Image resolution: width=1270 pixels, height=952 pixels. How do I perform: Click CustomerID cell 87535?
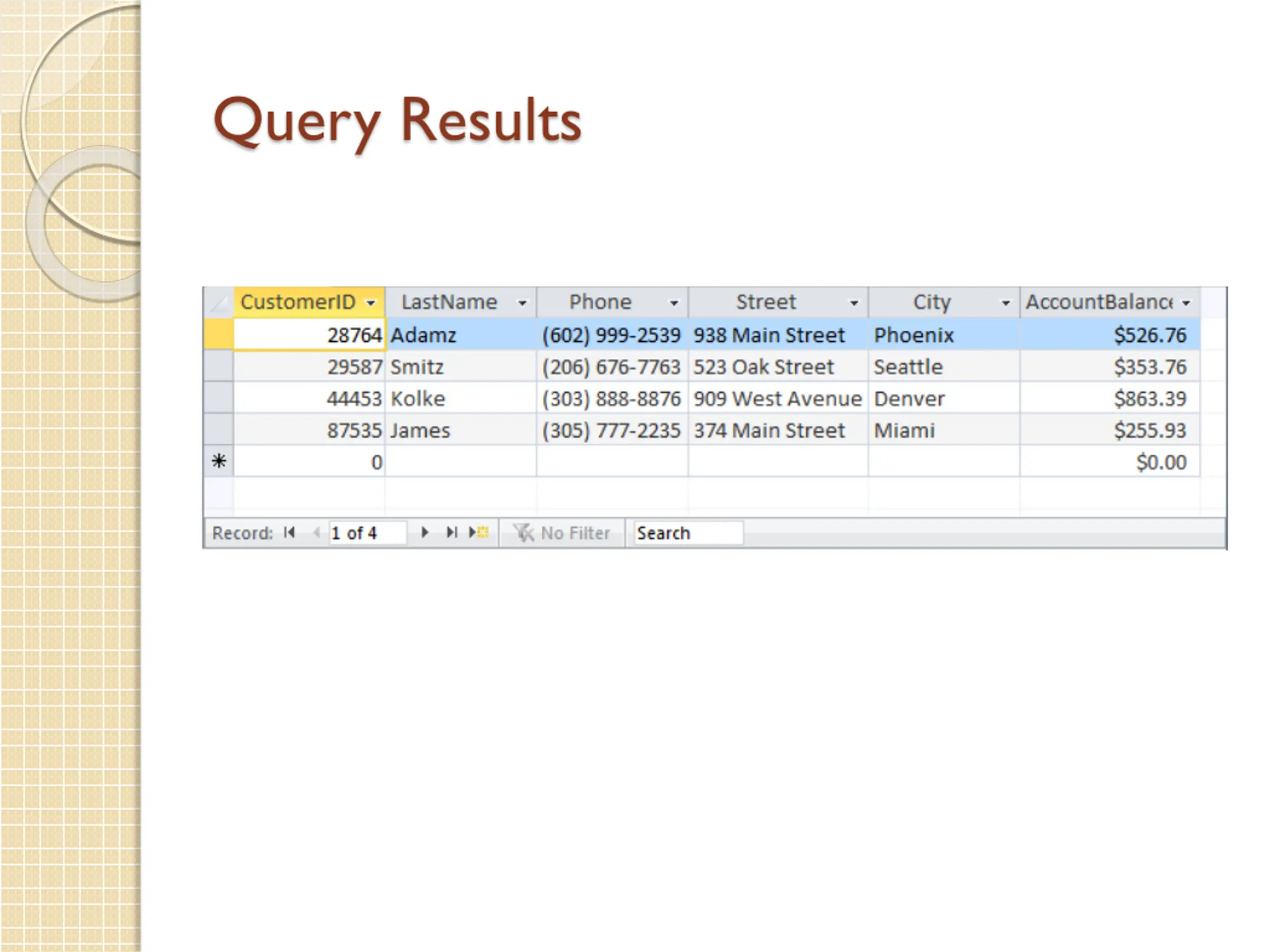point(309,430)
